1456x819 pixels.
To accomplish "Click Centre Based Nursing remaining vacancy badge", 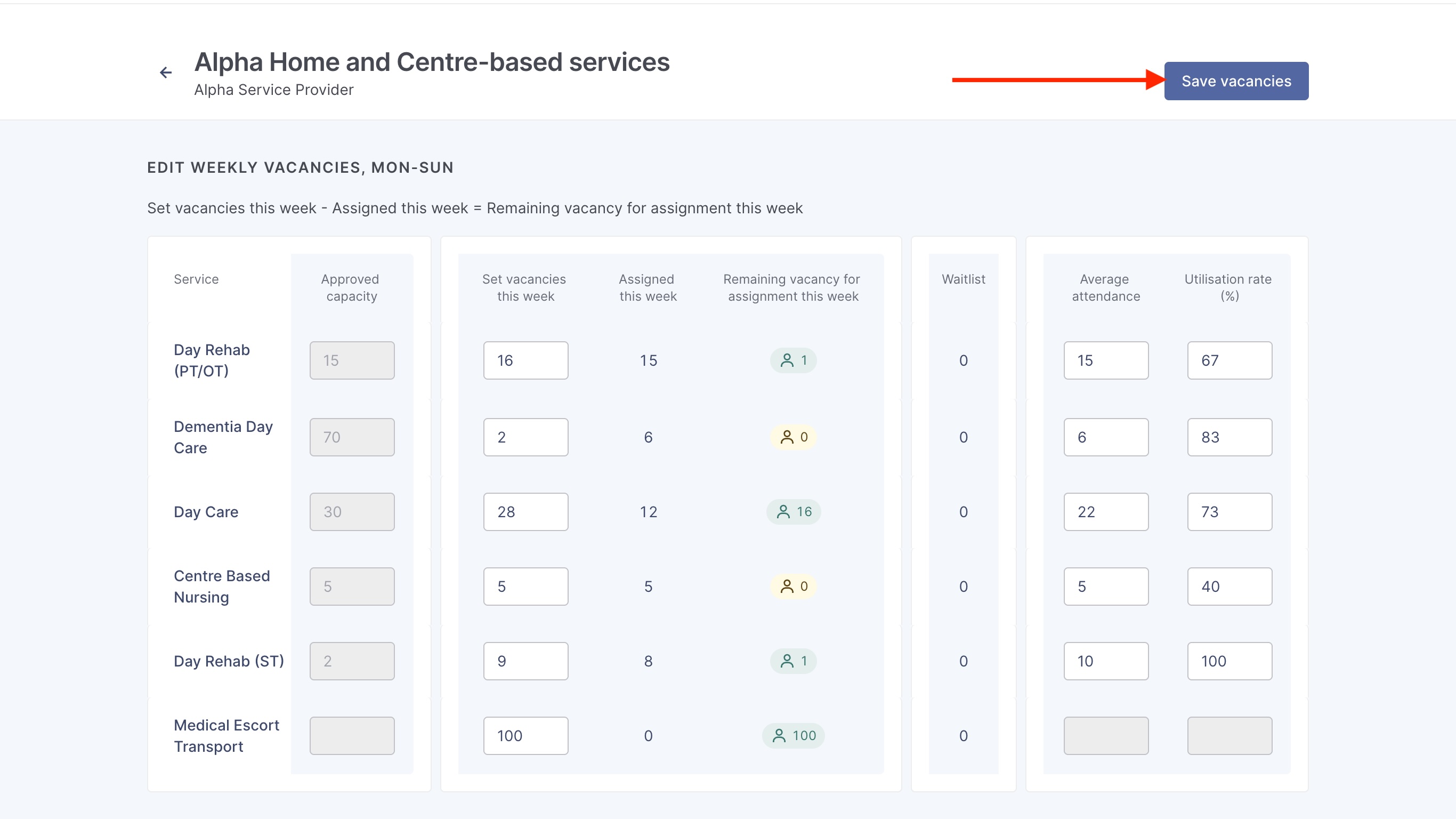I will coord(793,586).
